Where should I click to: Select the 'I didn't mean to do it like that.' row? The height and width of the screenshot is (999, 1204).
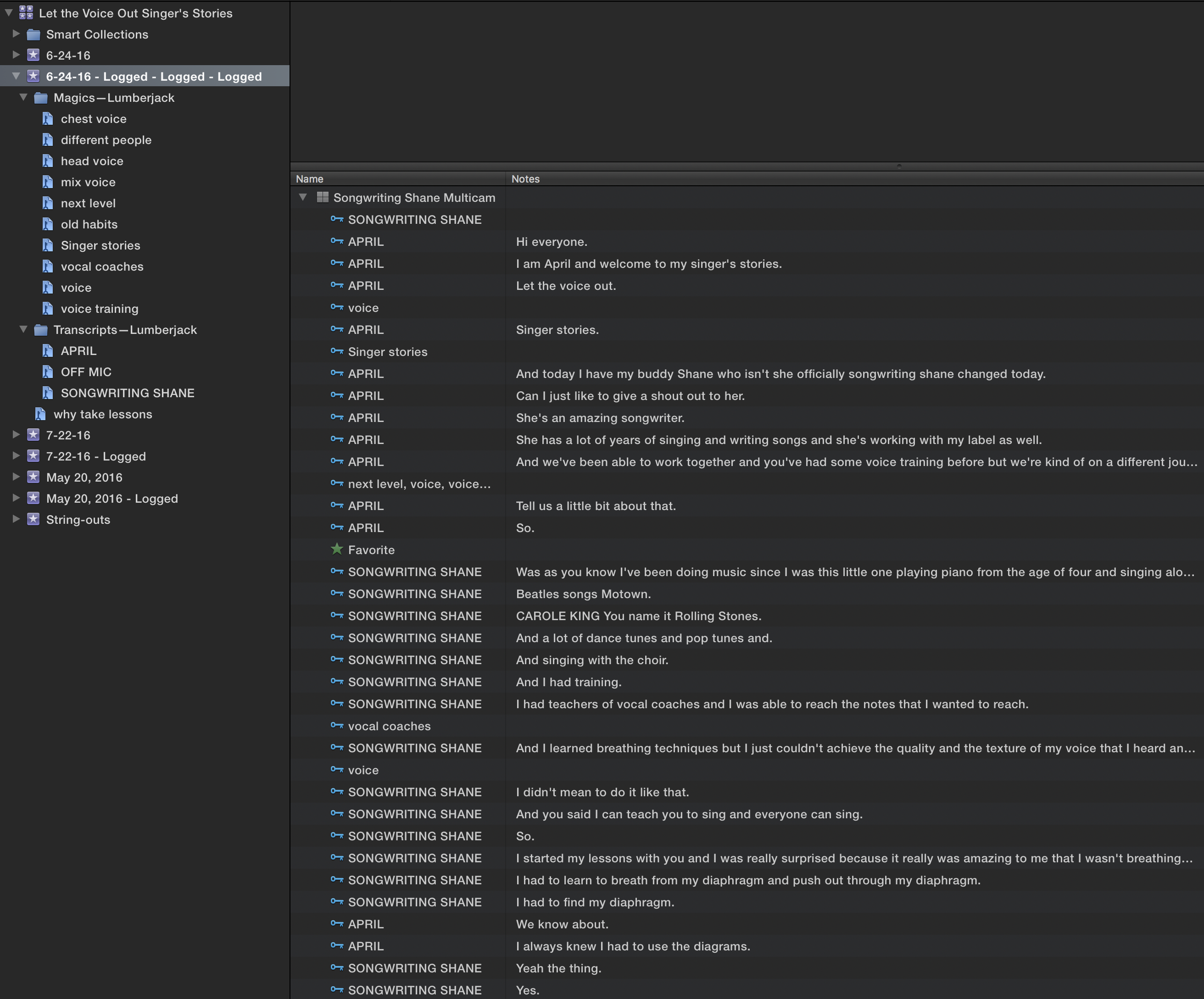point(747,792)
